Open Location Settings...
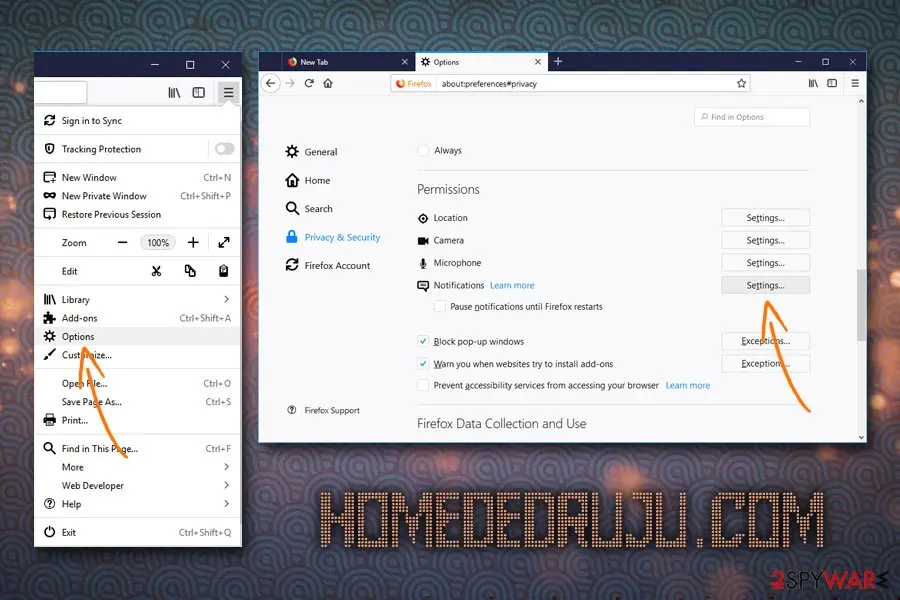The width and height of the screenshot is (900, 600). [765, 218]
